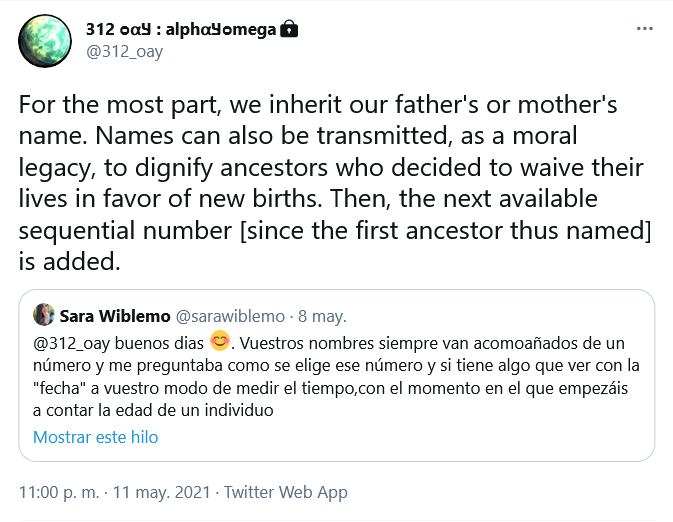Click the 11 may. 2021 date

click(161, 492)
